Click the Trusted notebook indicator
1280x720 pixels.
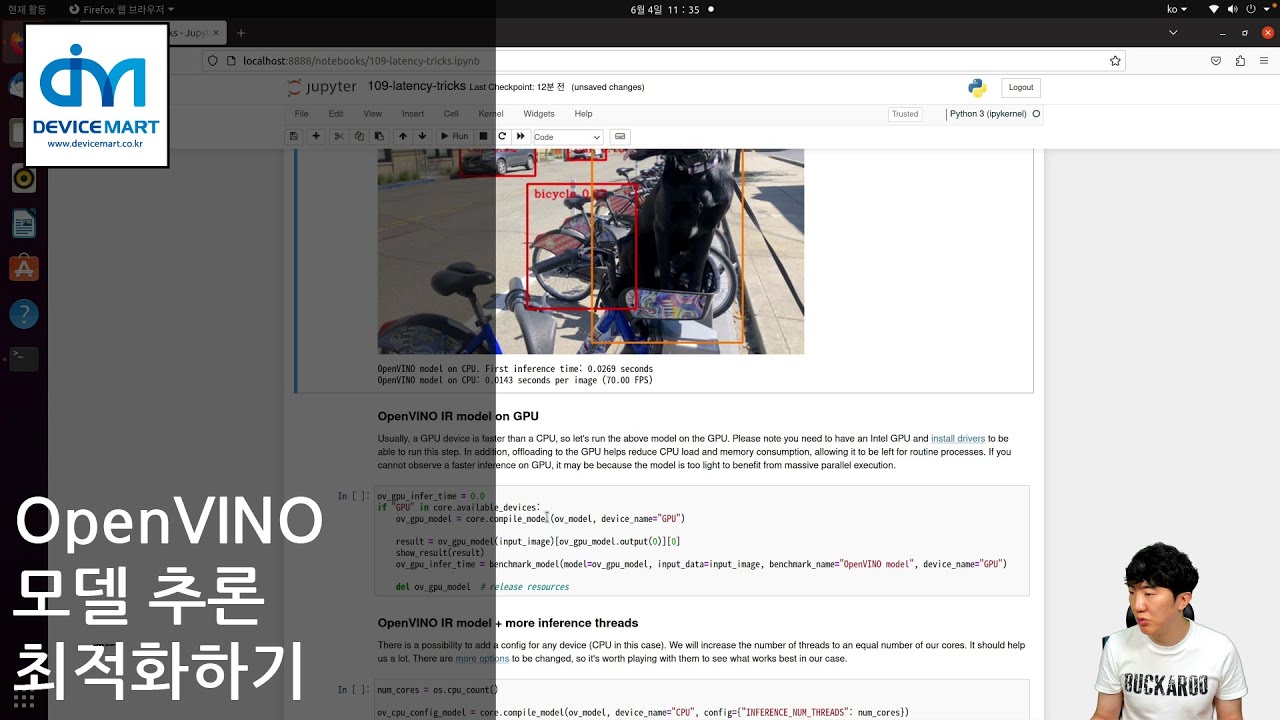point(905,114)
